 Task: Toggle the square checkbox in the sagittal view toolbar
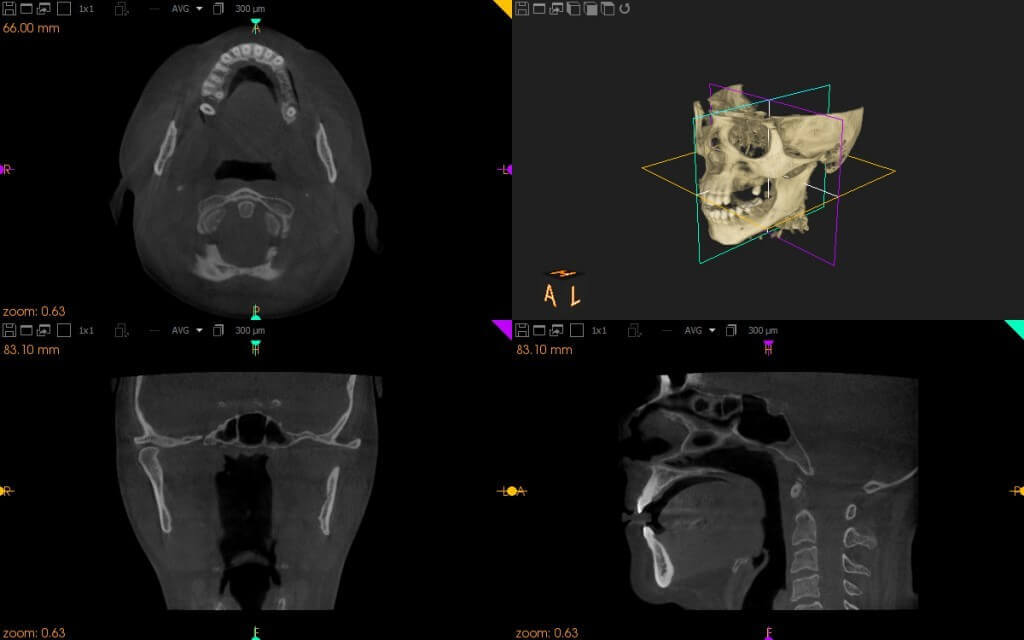coord(575,330)
